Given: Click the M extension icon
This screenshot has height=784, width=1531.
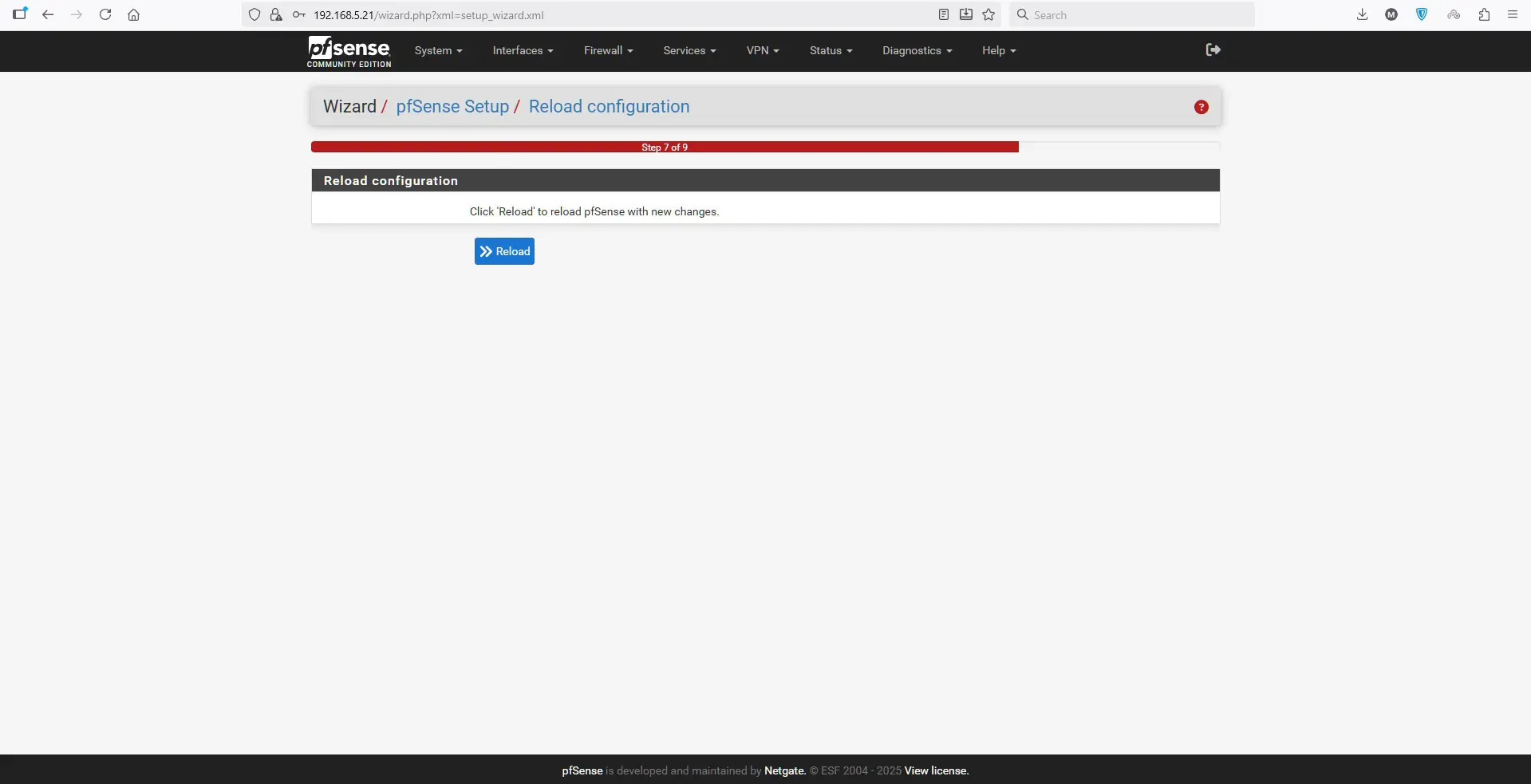Looking at the screenshot, I should pyautogui.click(x=1391, y=14).
